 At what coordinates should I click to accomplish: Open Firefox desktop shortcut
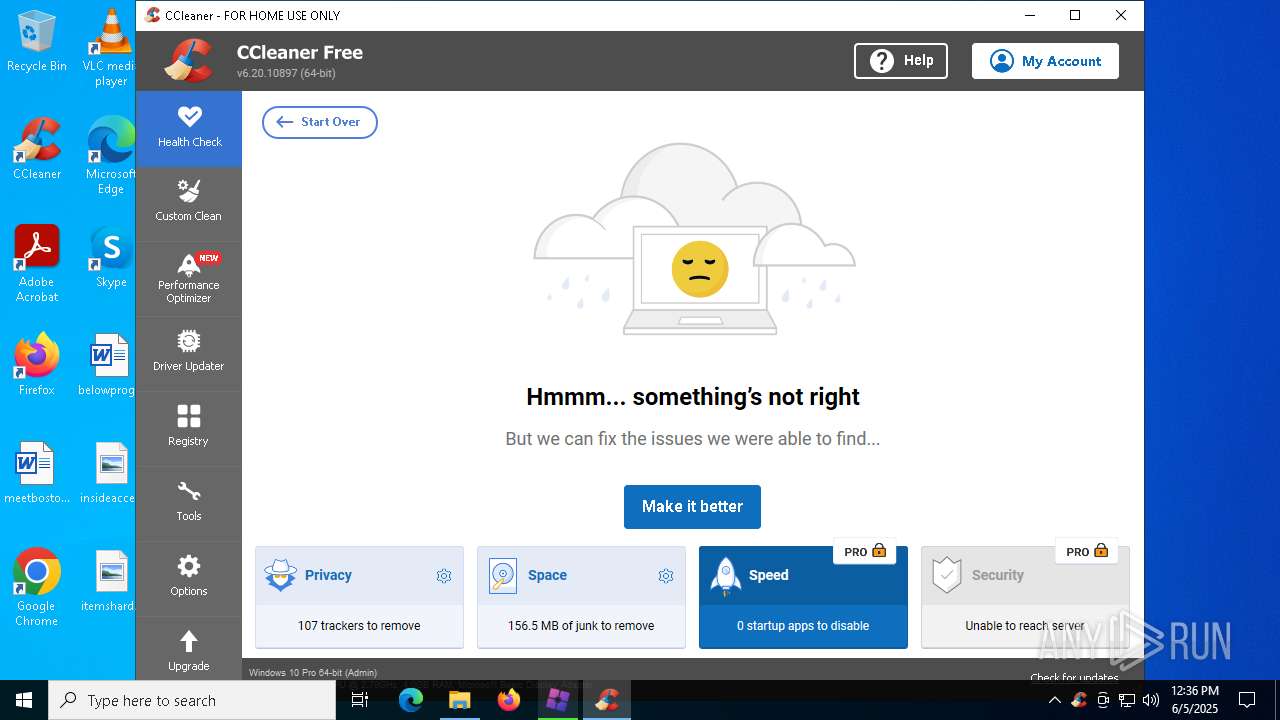[x=37, y=365]
